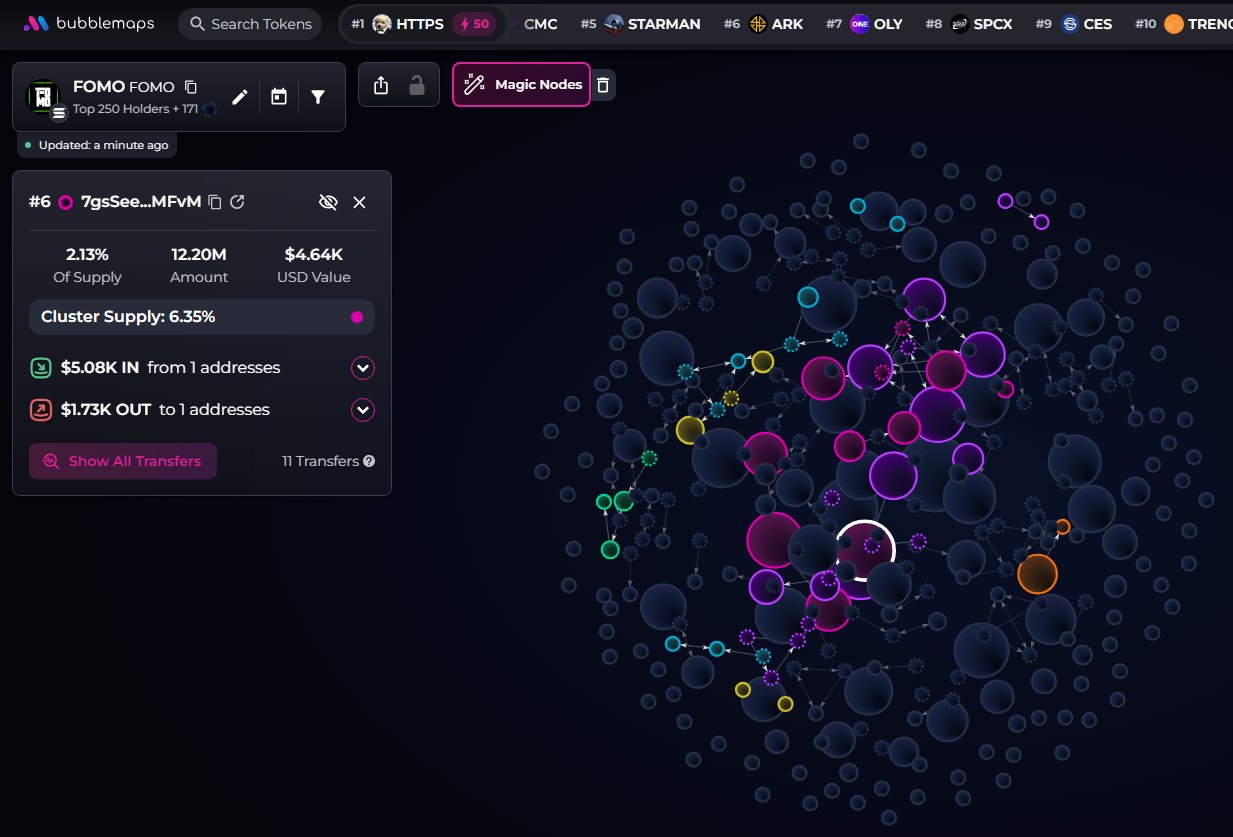1233x837 pixels.
Task: Select the STARMAN trending token
Action: coord(652,24)
